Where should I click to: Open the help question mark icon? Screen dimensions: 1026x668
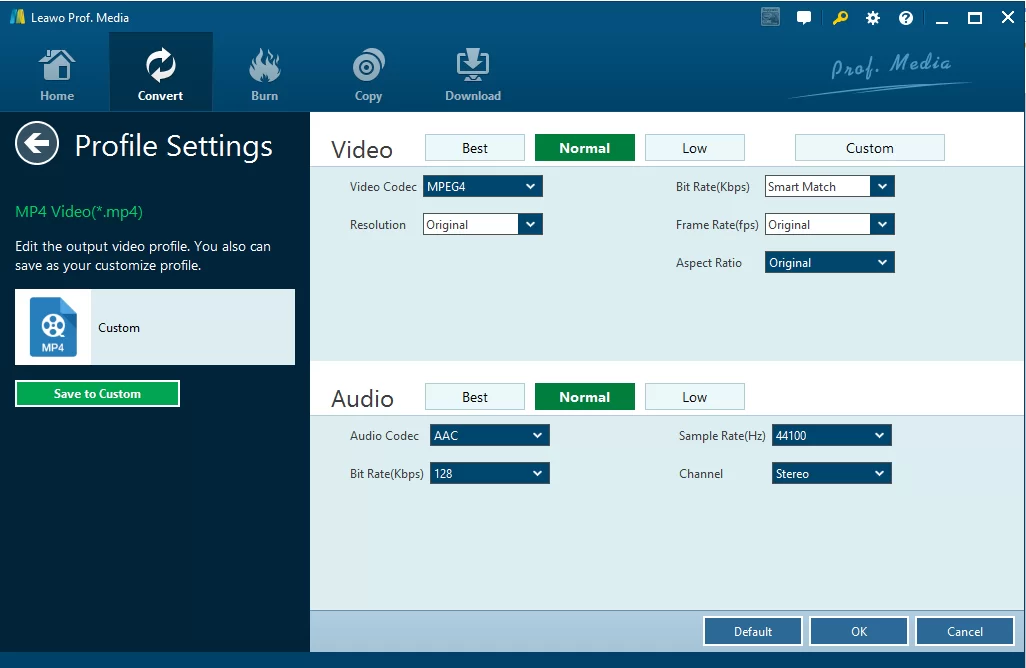tap(906, 18)
